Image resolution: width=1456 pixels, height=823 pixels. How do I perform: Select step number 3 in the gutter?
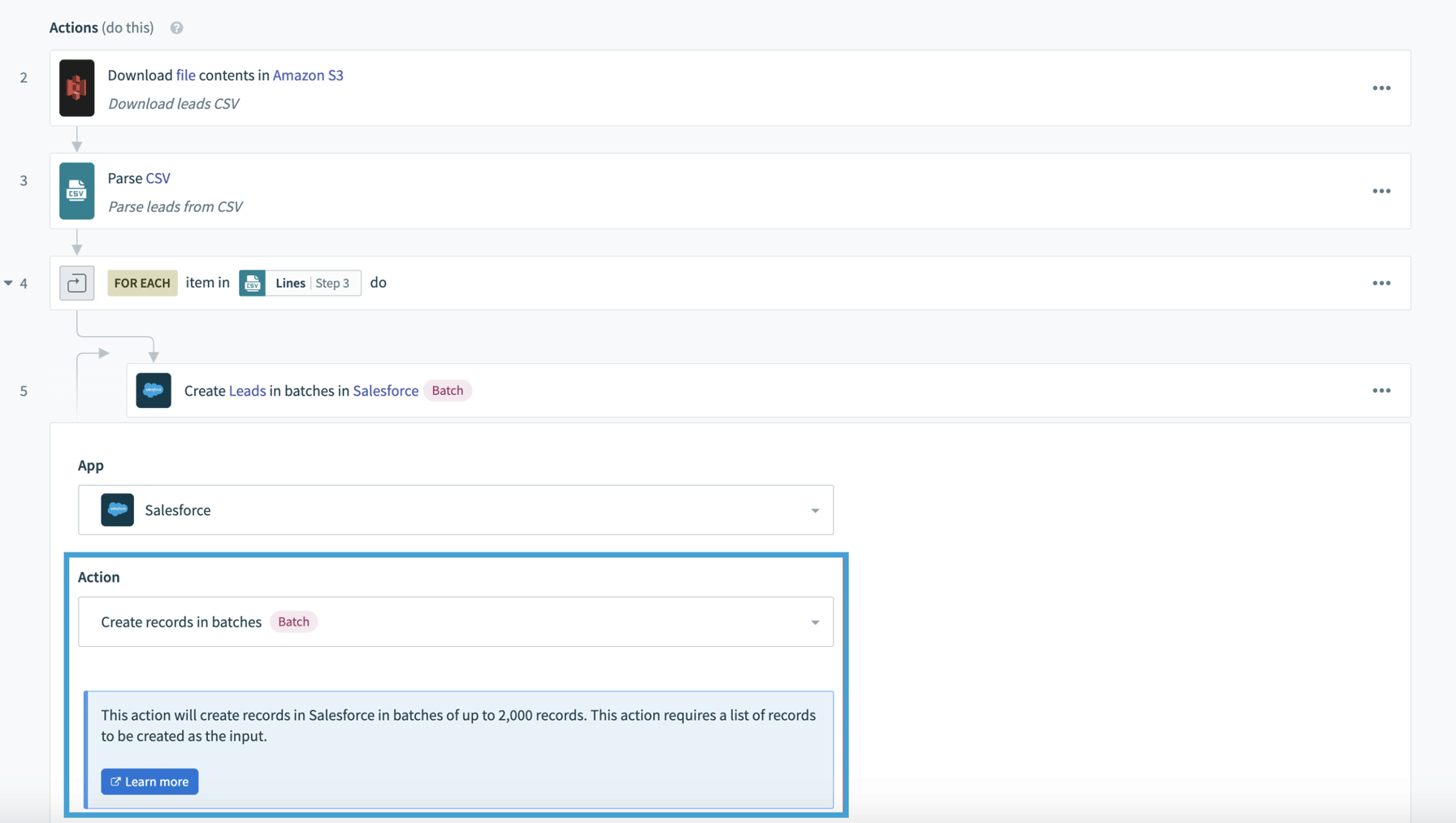(x=24, y=180)
